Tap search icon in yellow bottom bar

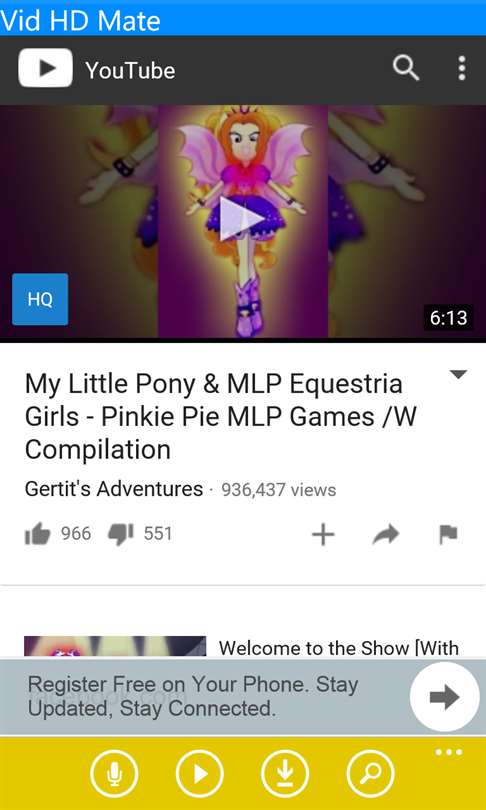pos(370,773)
